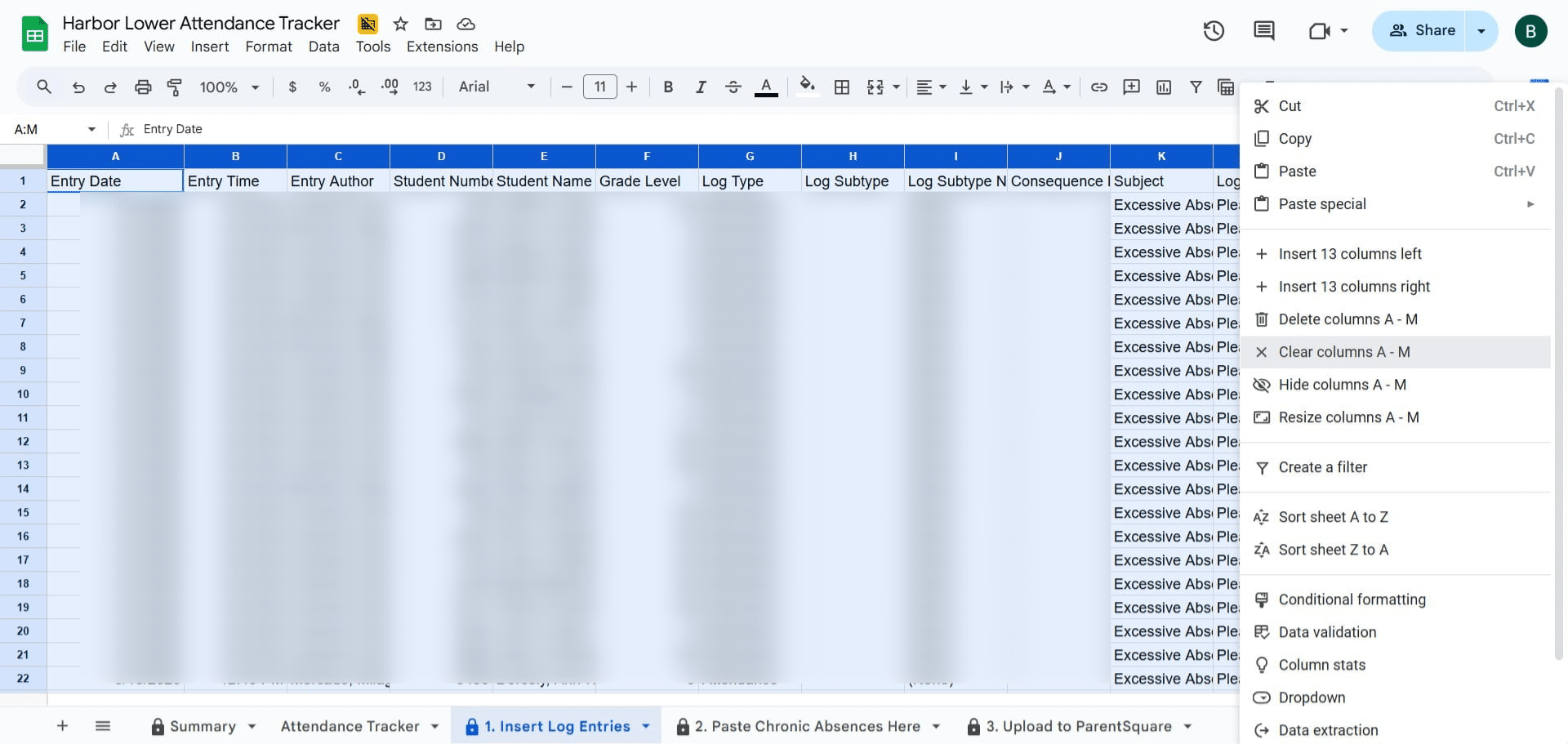
Task: Select the paint format roller icon
Action: 175,87
